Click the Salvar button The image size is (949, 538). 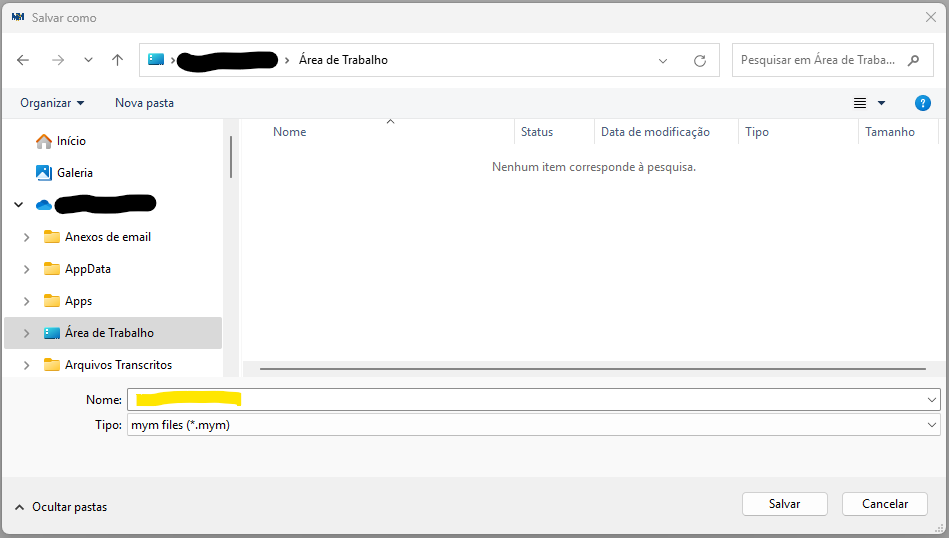coord(784,504)
